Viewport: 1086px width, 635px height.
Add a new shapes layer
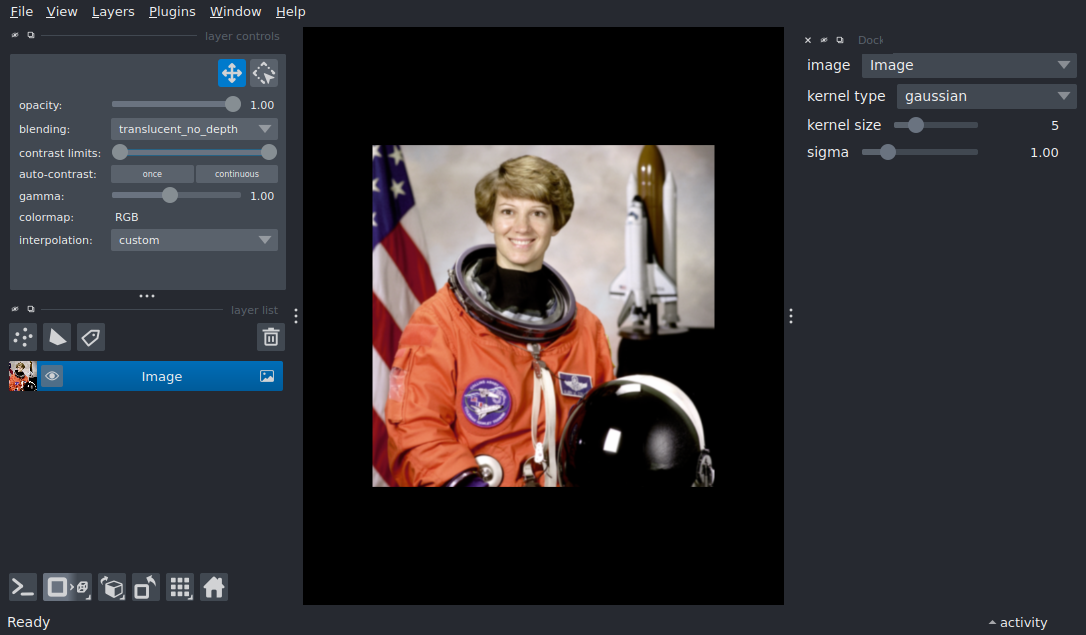57,337
